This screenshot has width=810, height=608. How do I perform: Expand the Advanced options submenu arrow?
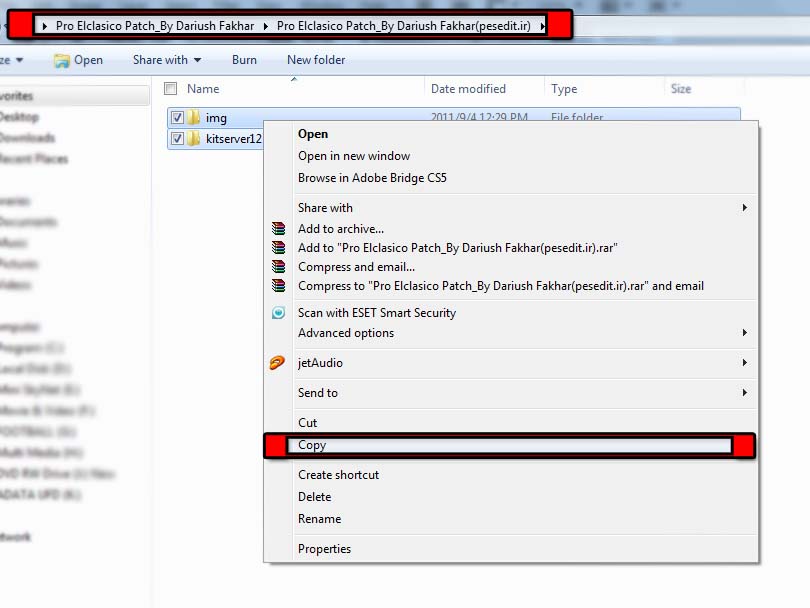[744, 333]
